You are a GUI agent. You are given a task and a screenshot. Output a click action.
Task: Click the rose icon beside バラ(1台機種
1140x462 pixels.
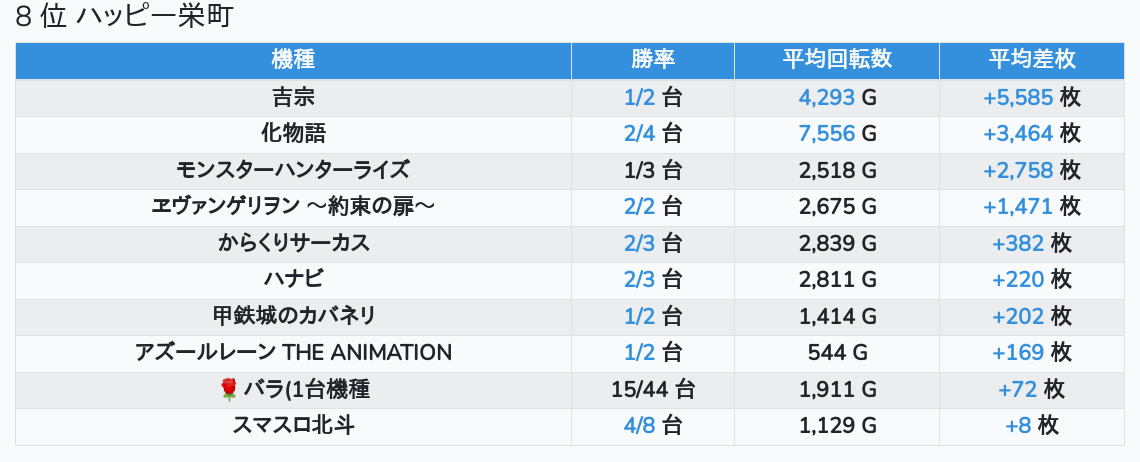pyautogui.click(x=229, y=389)
